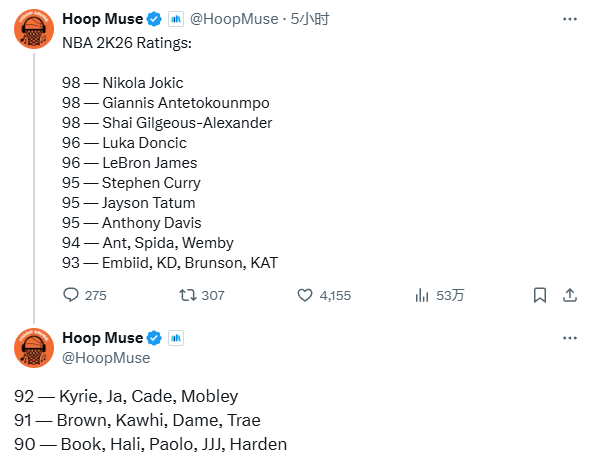Click the affiliate badge in the second tweet
Image resolution: width=594 pixels, height=466 pixels.
(x=176, y=338)
